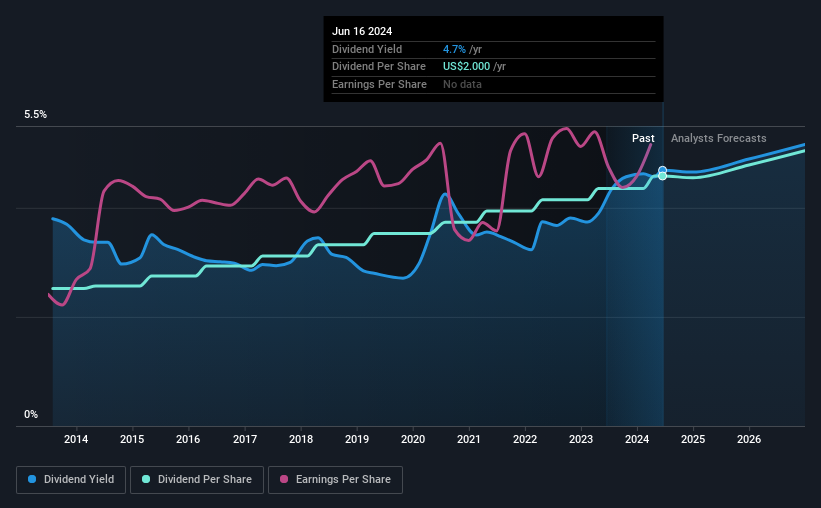Click the 2019 x-axis label

click(357, 439)
